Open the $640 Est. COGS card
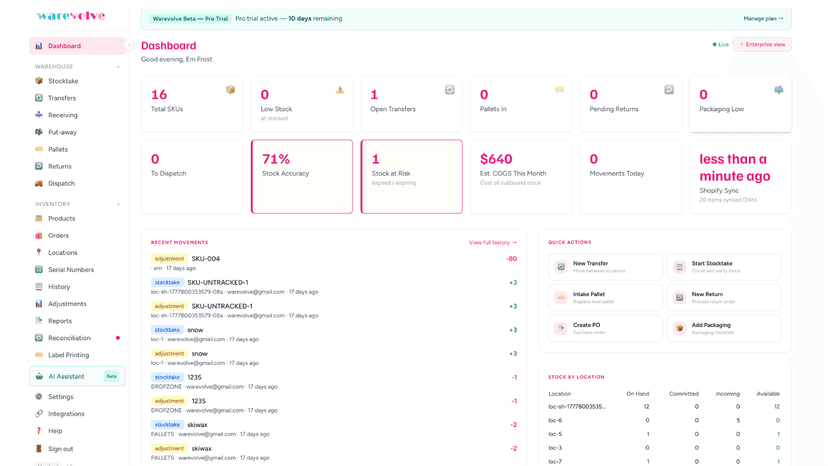 [521, 176]
